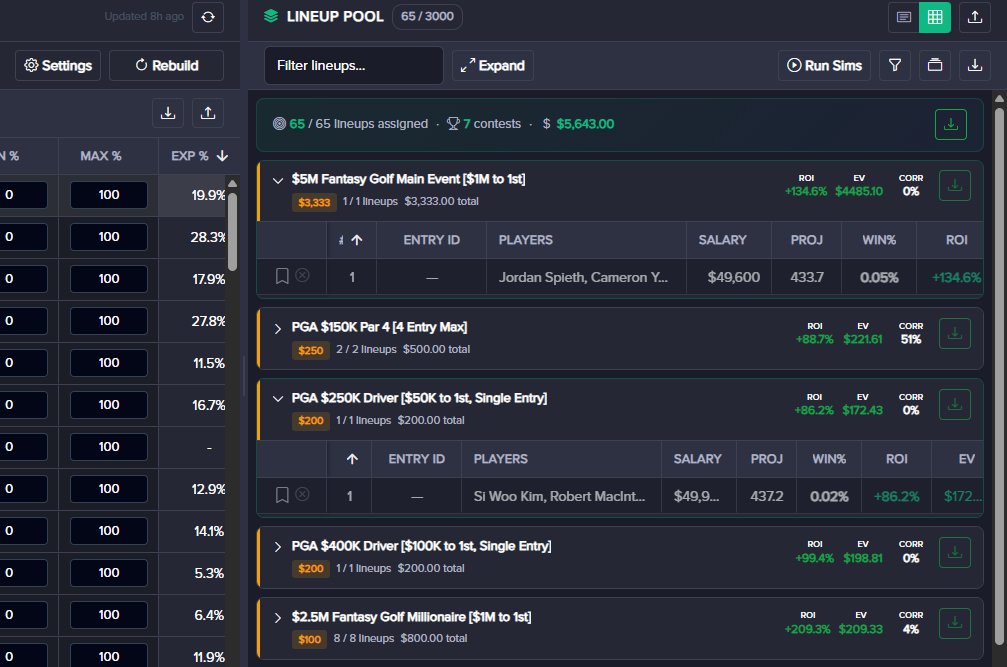This screenshot has height=667, width=1007.
Task: Sort by the EXP % column
Action: point(199,156)
